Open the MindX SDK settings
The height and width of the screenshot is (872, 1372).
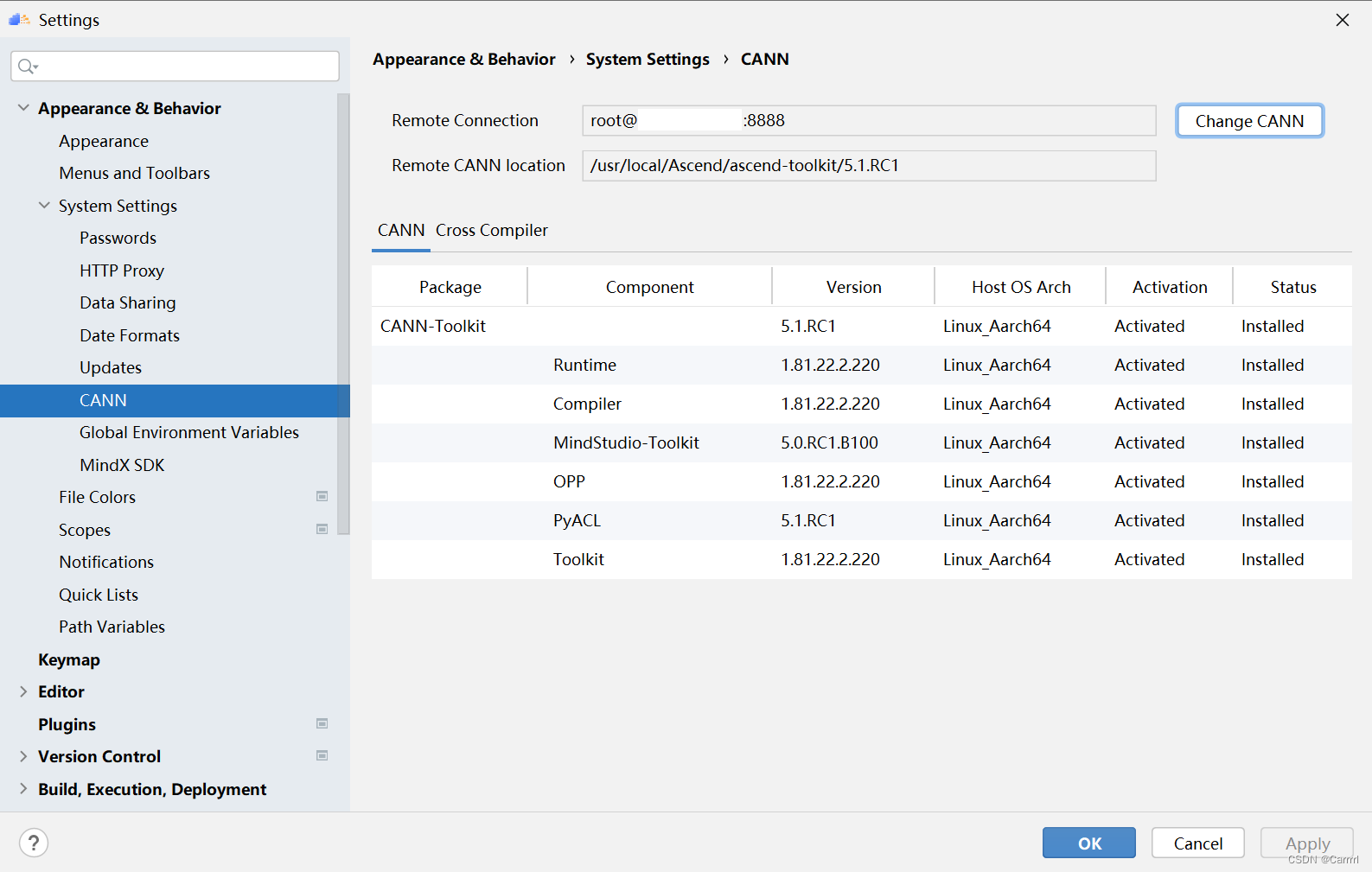(122, 465)
